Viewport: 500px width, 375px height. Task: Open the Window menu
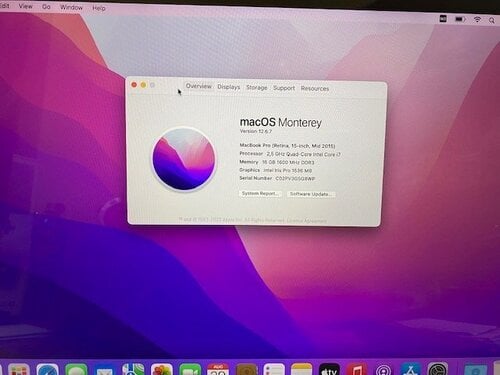pyautogui.click(x=71, y=7)
